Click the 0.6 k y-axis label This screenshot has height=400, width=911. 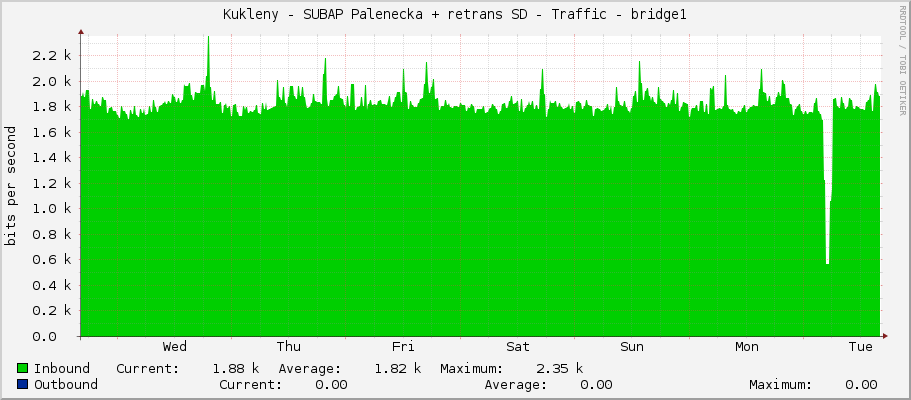click(53, 260)
